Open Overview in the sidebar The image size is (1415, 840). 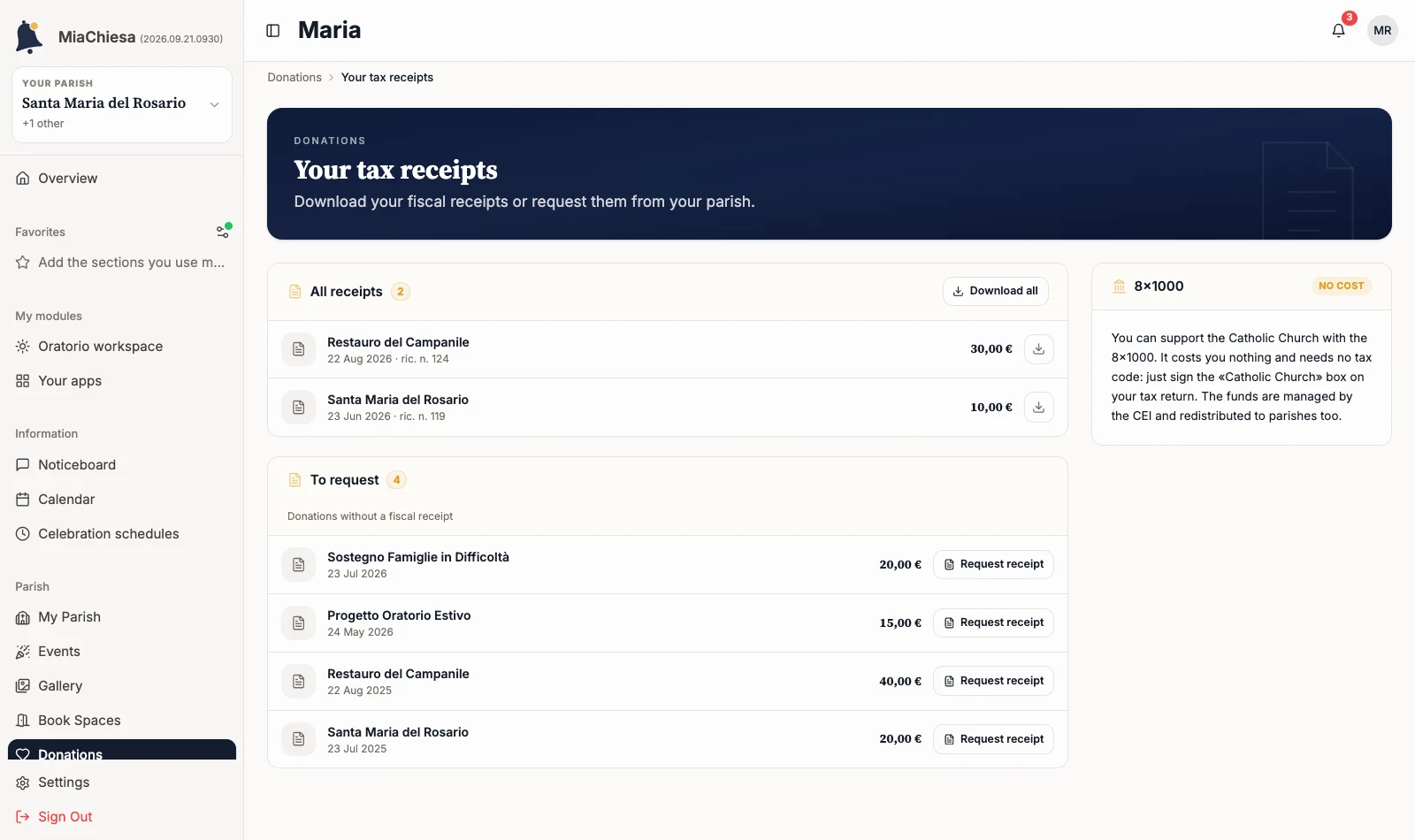pyautogui.click(x=122, y=179)
